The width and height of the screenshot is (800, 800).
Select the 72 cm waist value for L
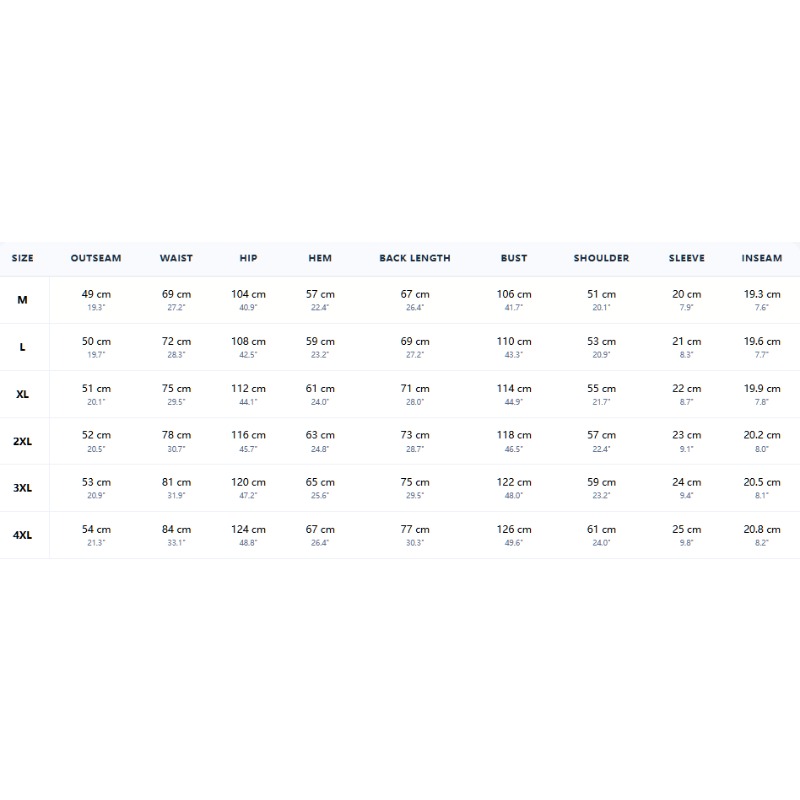[177, 341]
